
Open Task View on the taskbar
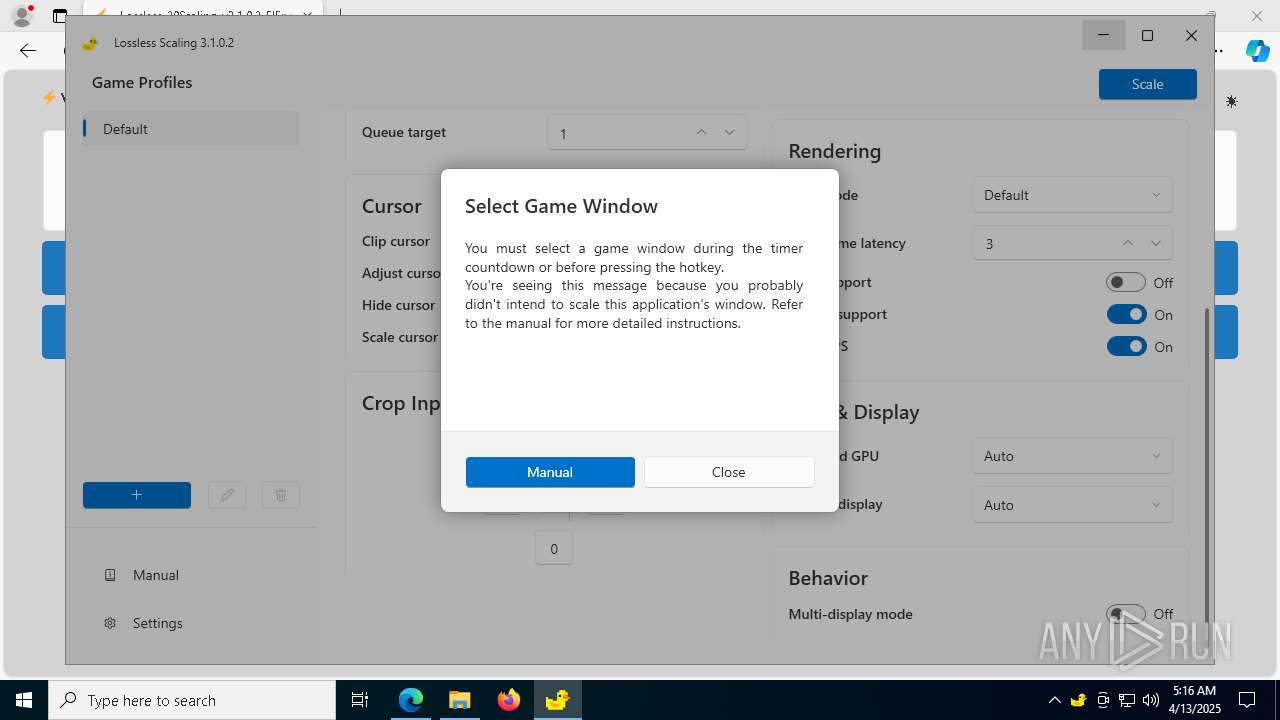coord(360,700)
